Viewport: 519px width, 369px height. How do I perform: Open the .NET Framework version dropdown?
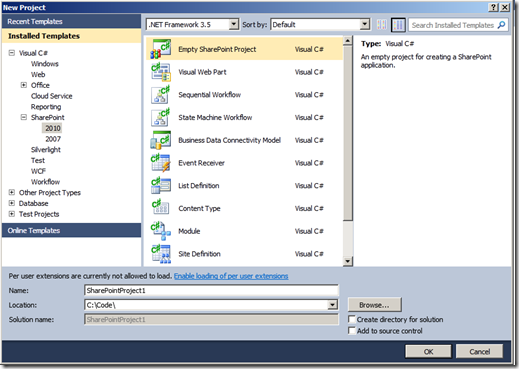(x=234, y=24)
